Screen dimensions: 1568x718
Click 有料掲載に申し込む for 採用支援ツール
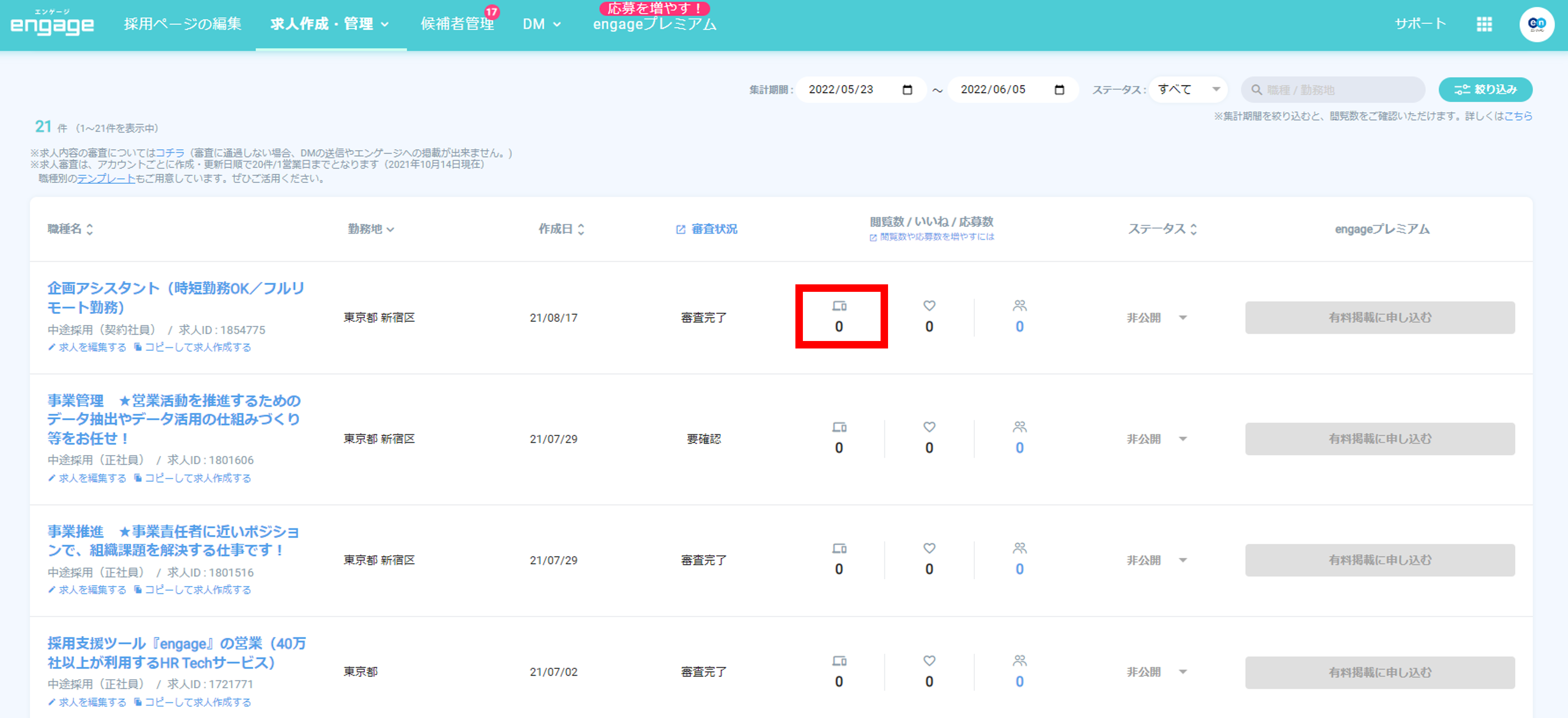1379,672
